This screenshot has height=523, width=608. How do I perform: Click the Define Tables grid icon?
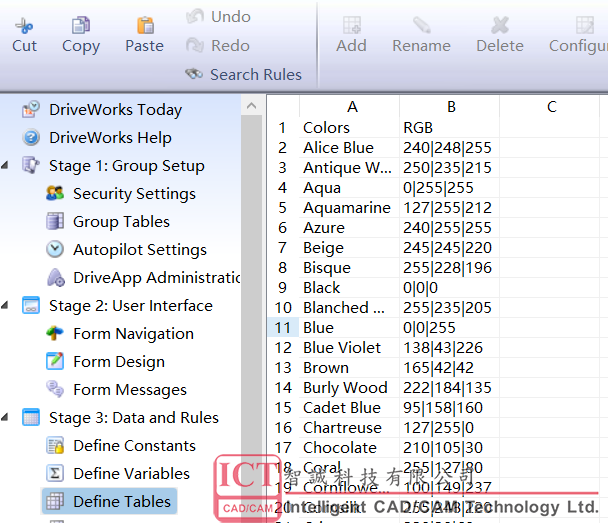pos(55,501)
